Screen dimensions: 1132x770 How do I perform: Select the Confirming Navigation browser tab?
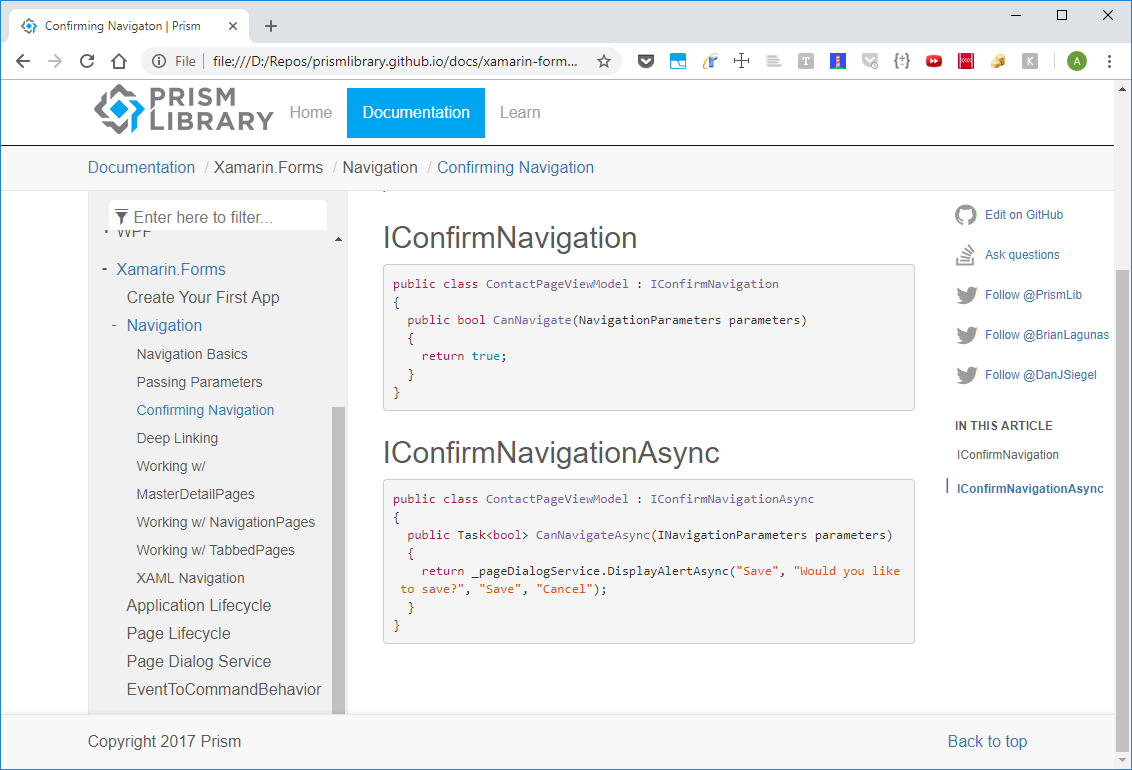(x=129, y=26)
